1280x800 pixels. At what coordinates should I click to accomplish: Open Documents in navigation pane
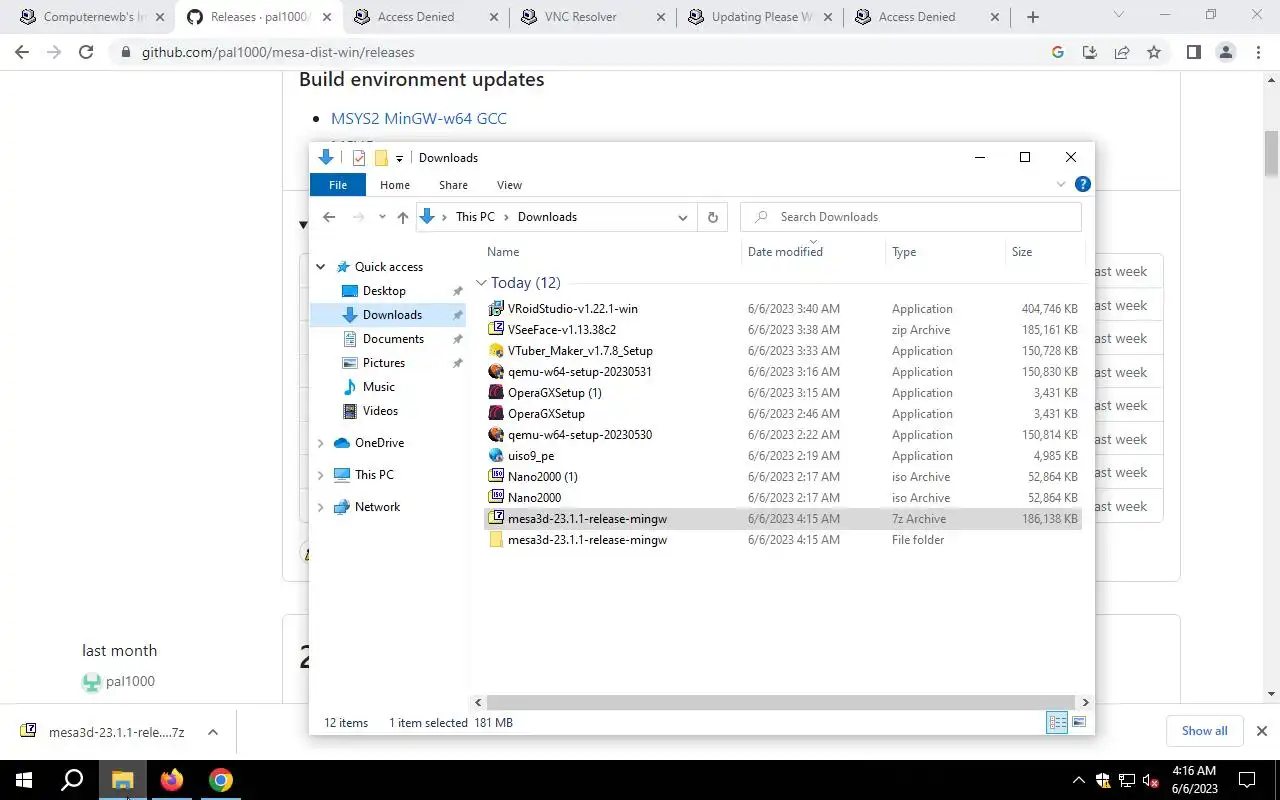click(393, 339)
